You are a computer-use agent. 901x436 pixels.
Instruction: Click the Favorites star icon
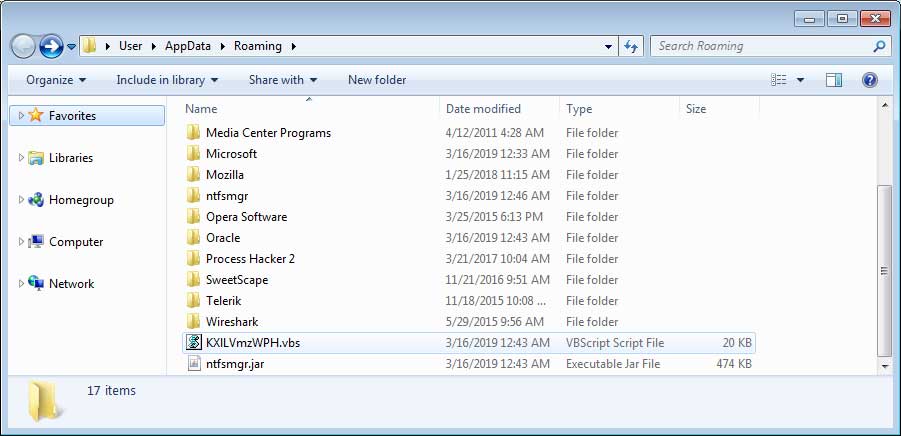(x=36, y=115)
